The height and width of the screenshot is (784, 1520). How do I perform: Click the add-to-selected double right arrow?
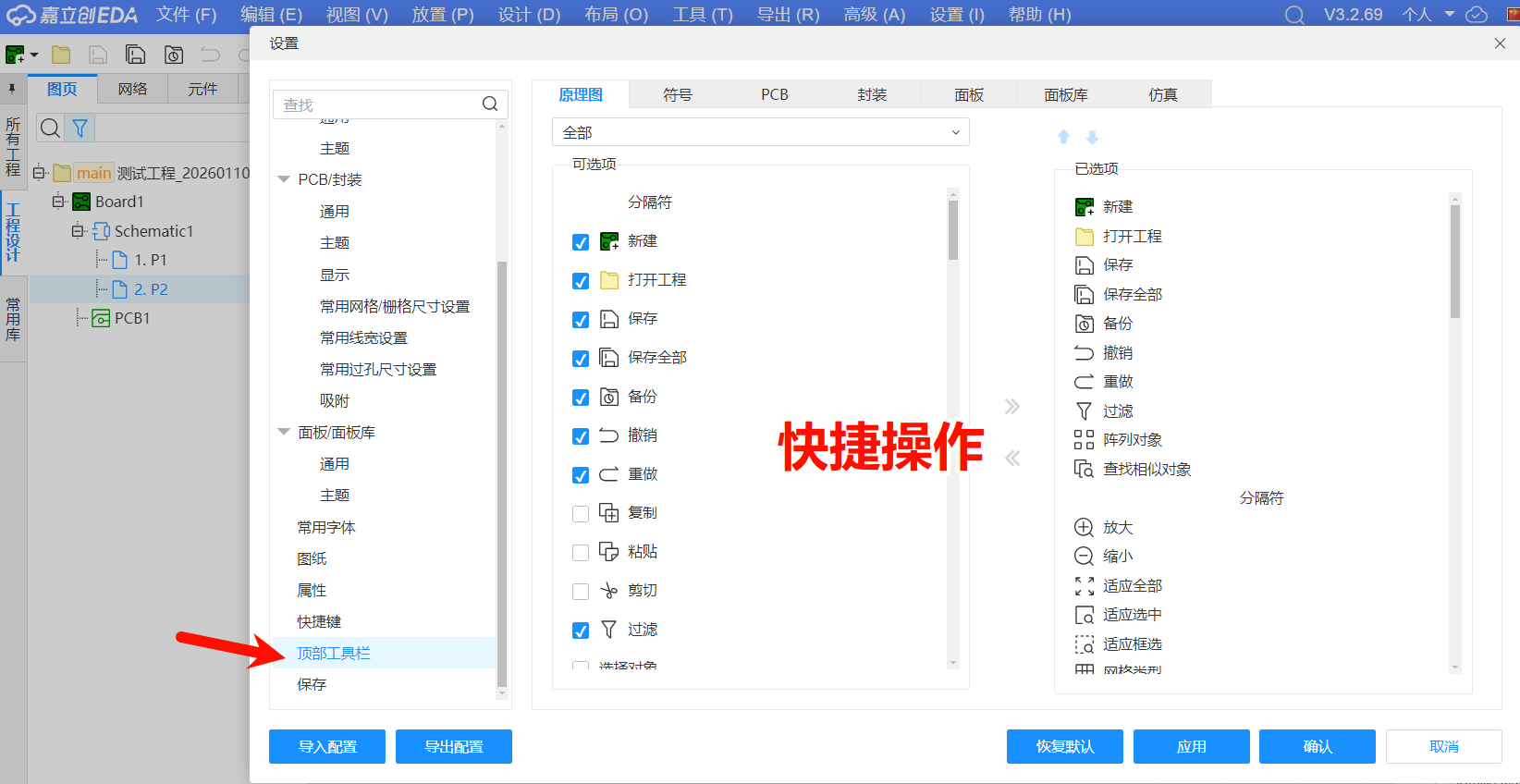1012,406
